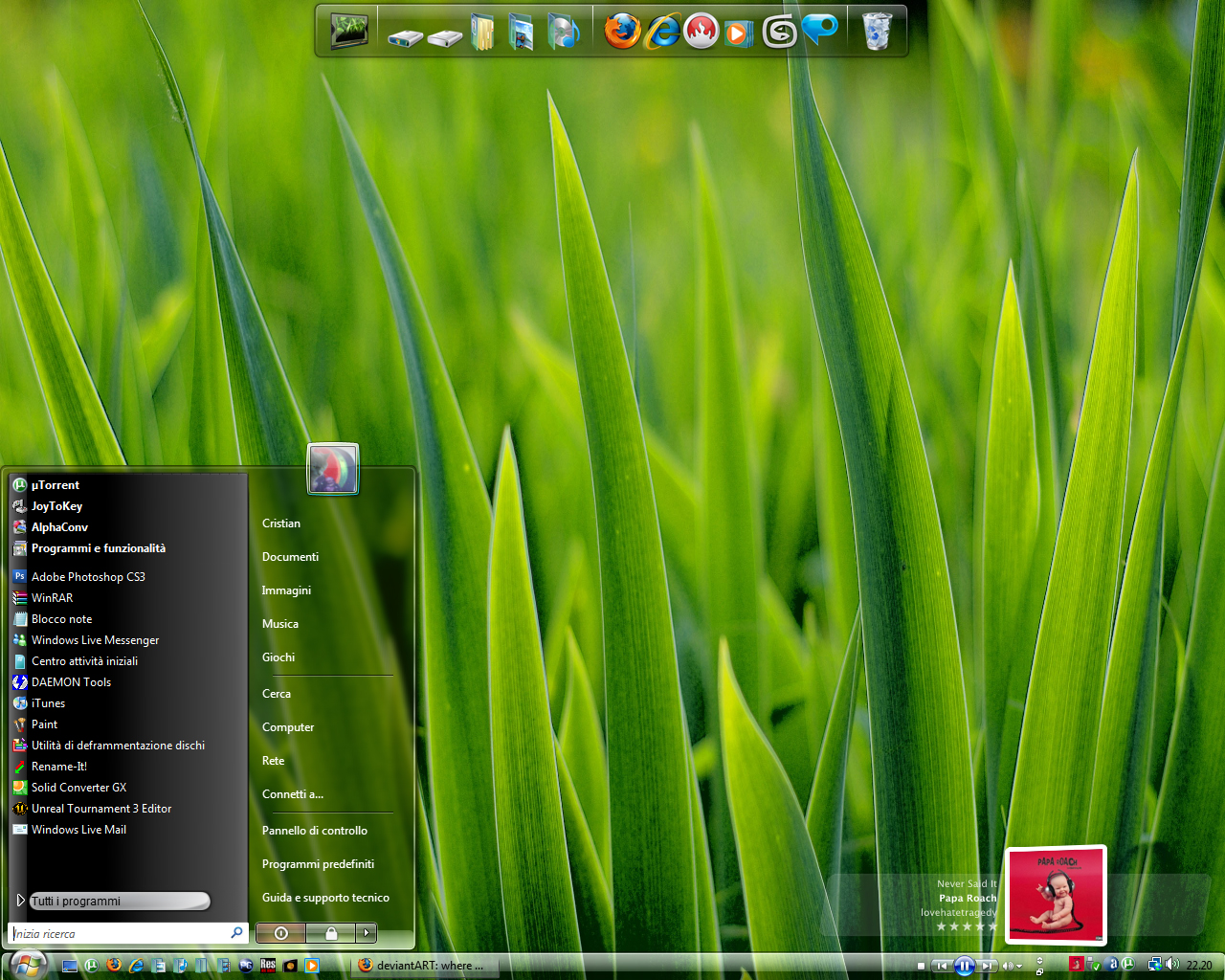Open Internet Explorer from quick launch bar
Image resolution: width=1225 pixels, height=980 pixels.
[137, 966]
